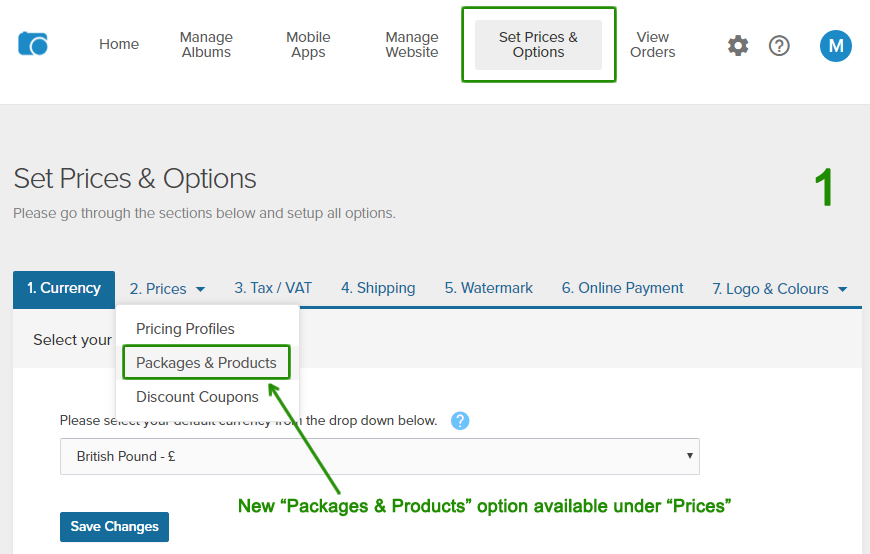
Task: Open the Shipping tab
Action: (378, 288)
